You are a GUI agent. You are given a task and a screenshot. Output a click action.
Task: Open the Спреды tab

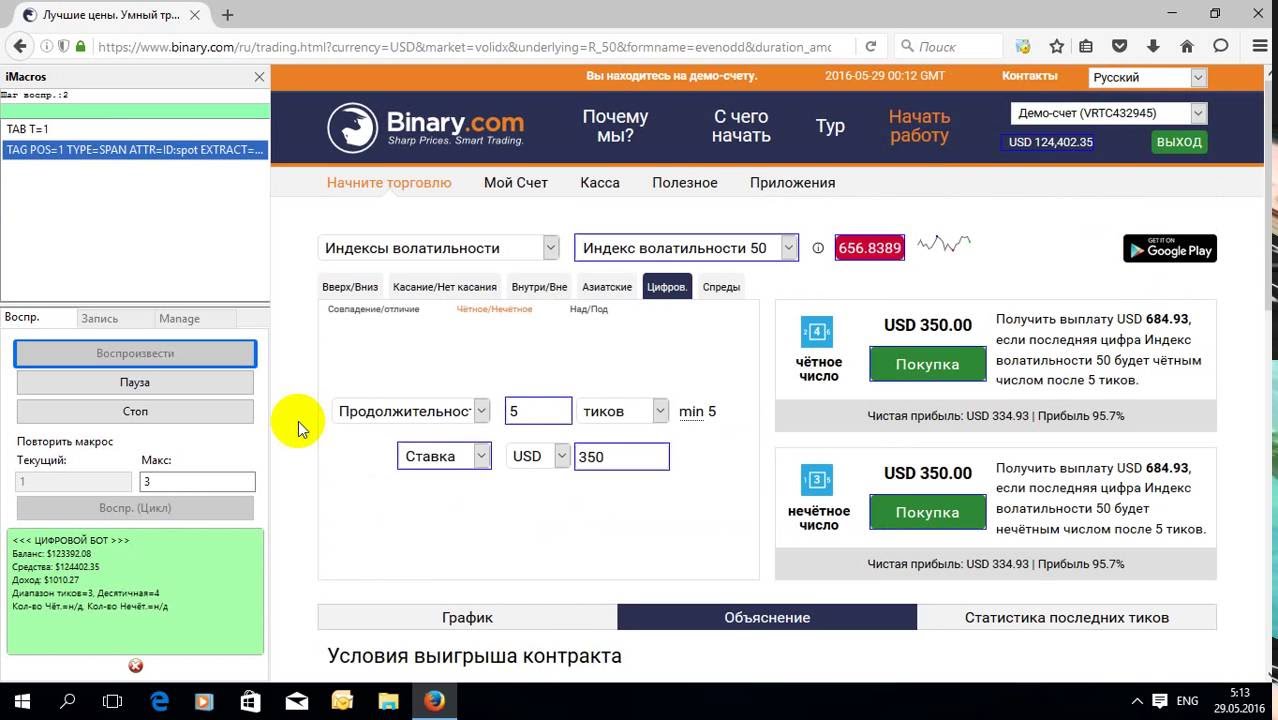tap(721, 287)
